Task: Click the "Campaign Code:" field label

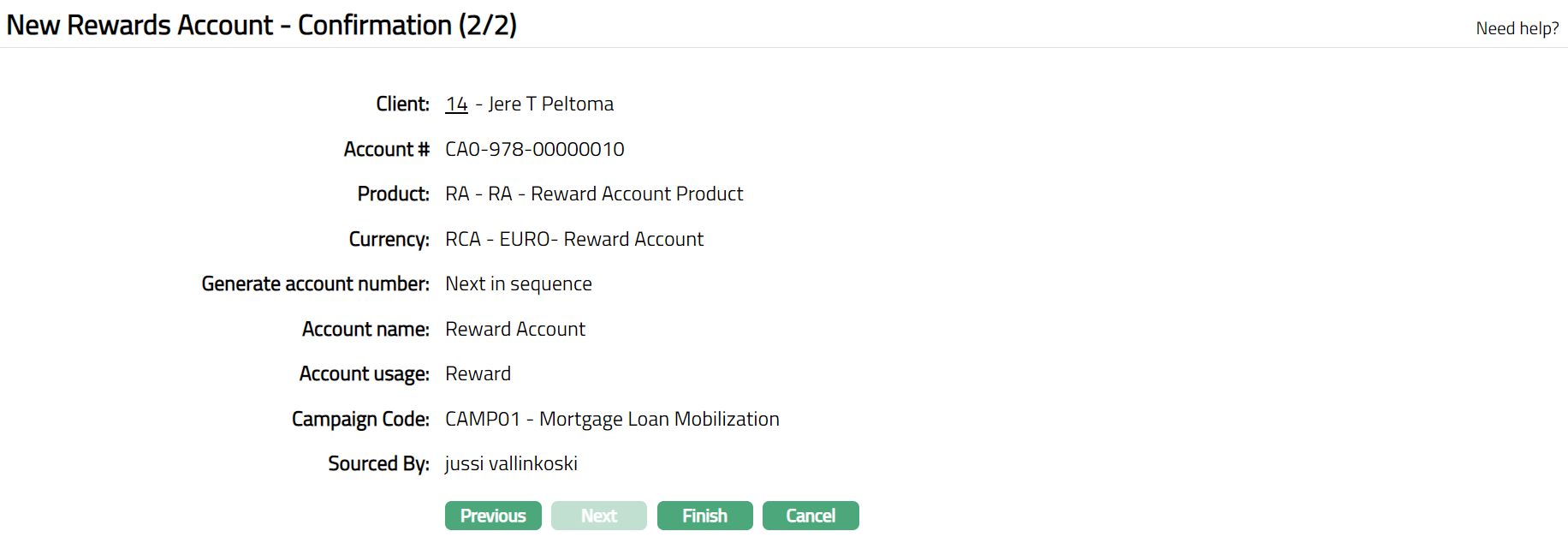Action: 360,419
